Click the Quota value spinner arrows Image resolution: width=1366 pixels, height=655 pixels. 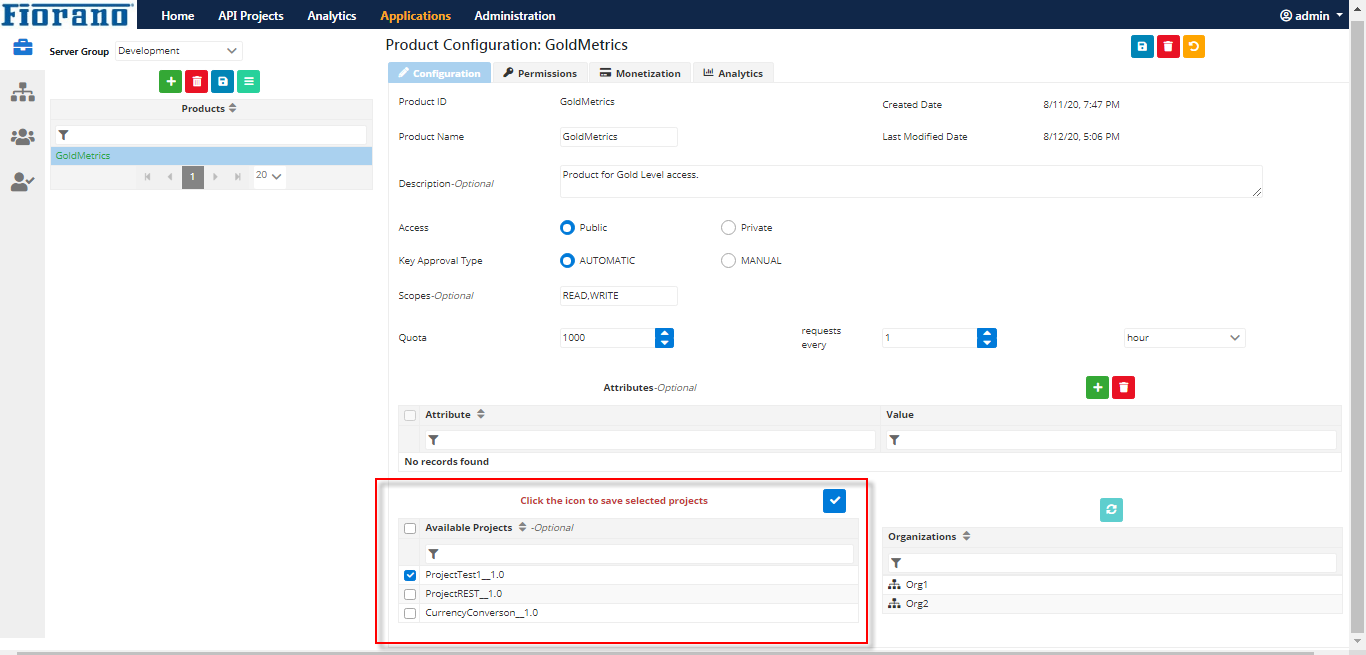coord(664,338)
